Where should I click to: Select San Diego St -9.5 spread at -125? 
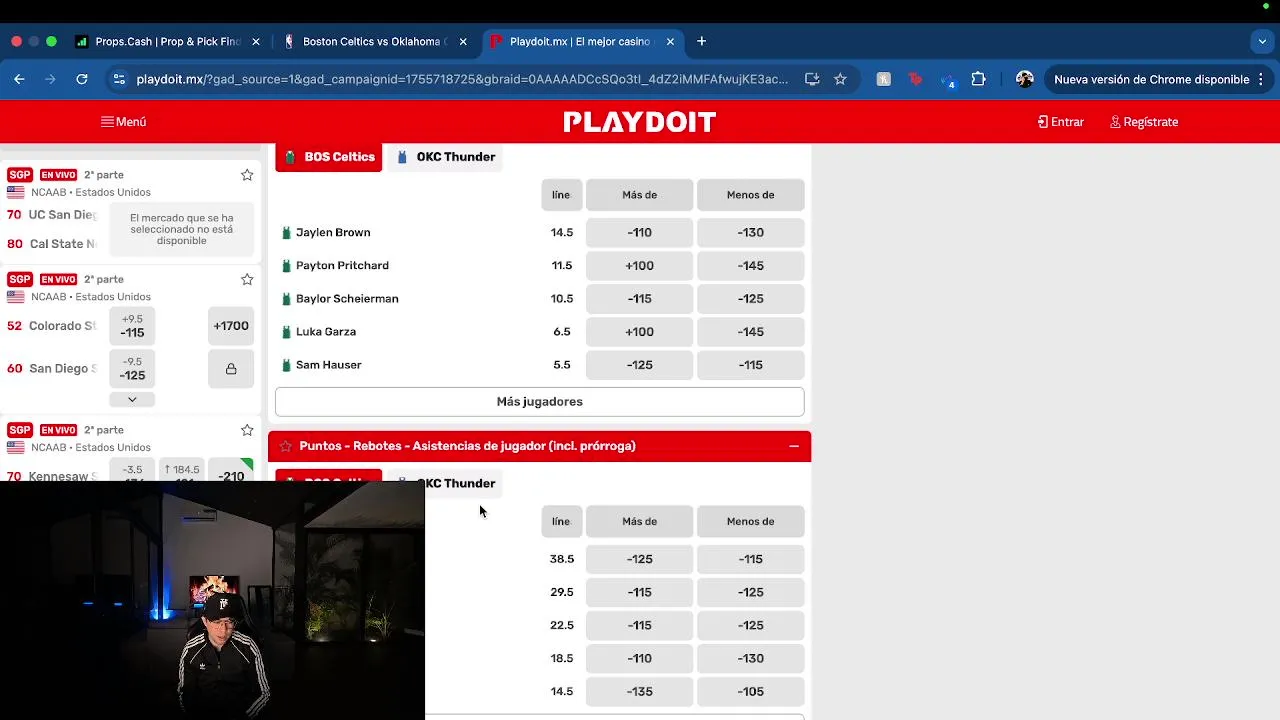tap(132, 368)
